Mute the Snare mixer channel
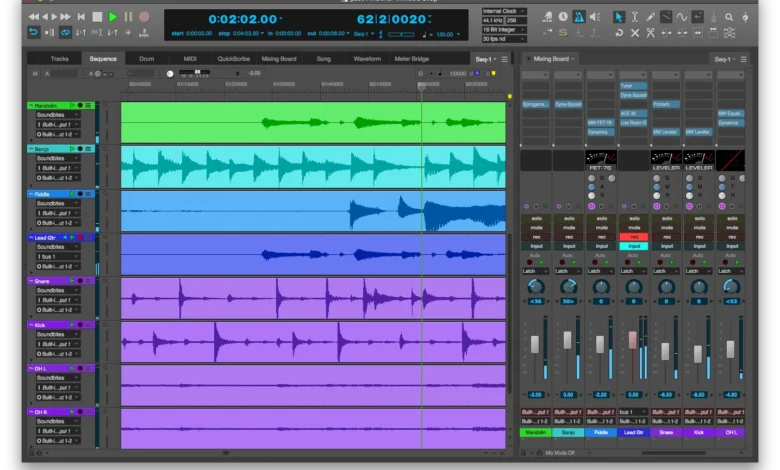Screen dimensions: 780x470 (667, 228)
